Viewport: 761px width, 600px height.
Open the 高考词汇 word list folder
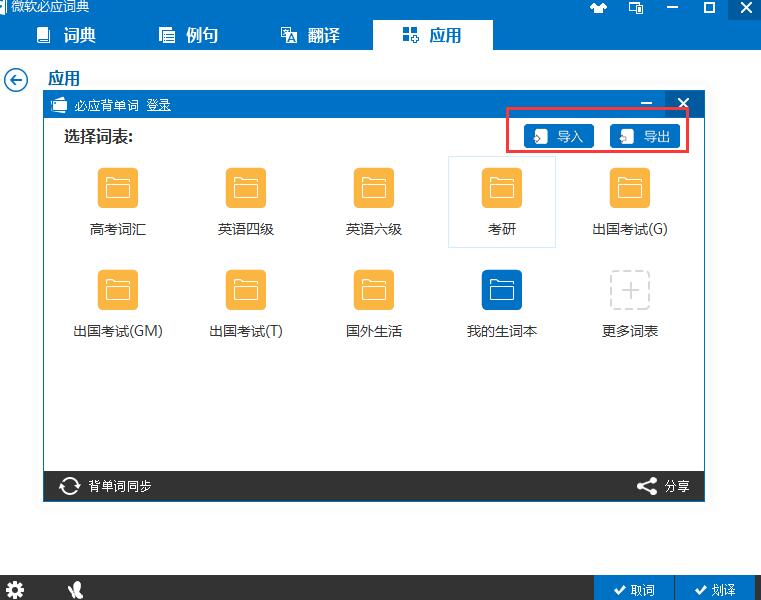point(118,188)
